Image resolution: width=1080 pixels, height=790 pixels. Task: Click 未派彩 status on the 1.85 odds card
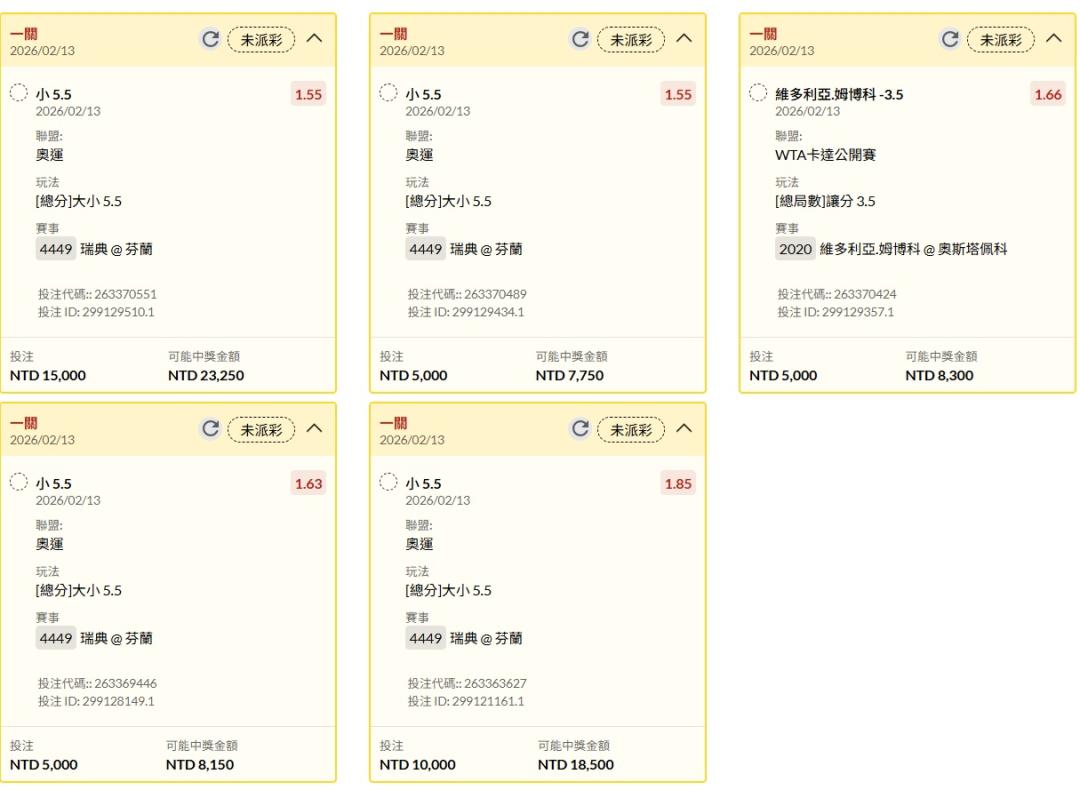coord(631,429)
